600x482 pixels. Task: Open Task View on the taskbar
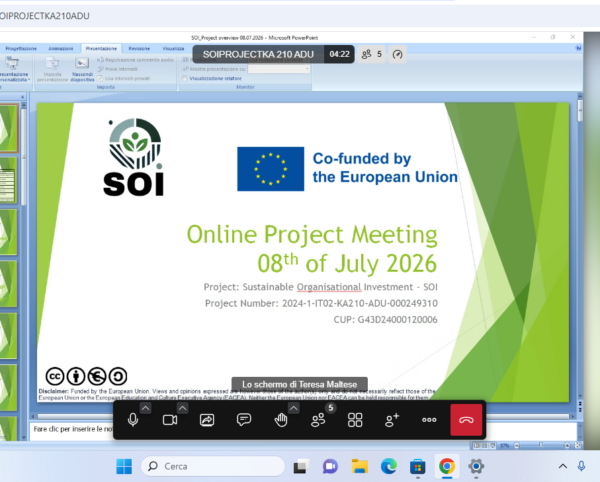pos(302,466)
